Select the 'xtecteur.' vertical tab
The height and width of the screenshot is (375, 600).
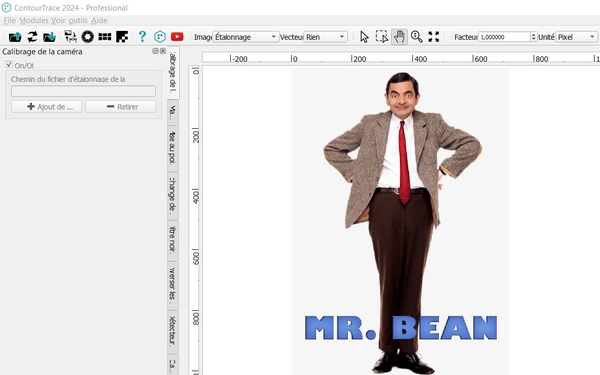click(x=173, y=331)
